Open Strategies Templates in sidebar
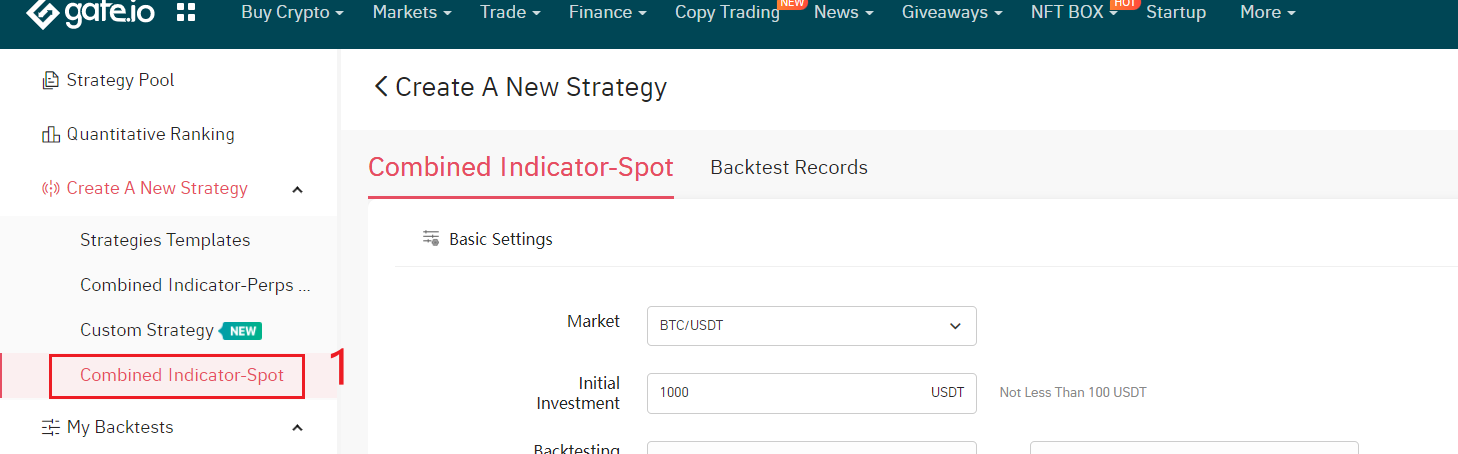The width and height of the screenshot is (1458, 454). click(165, 240)
